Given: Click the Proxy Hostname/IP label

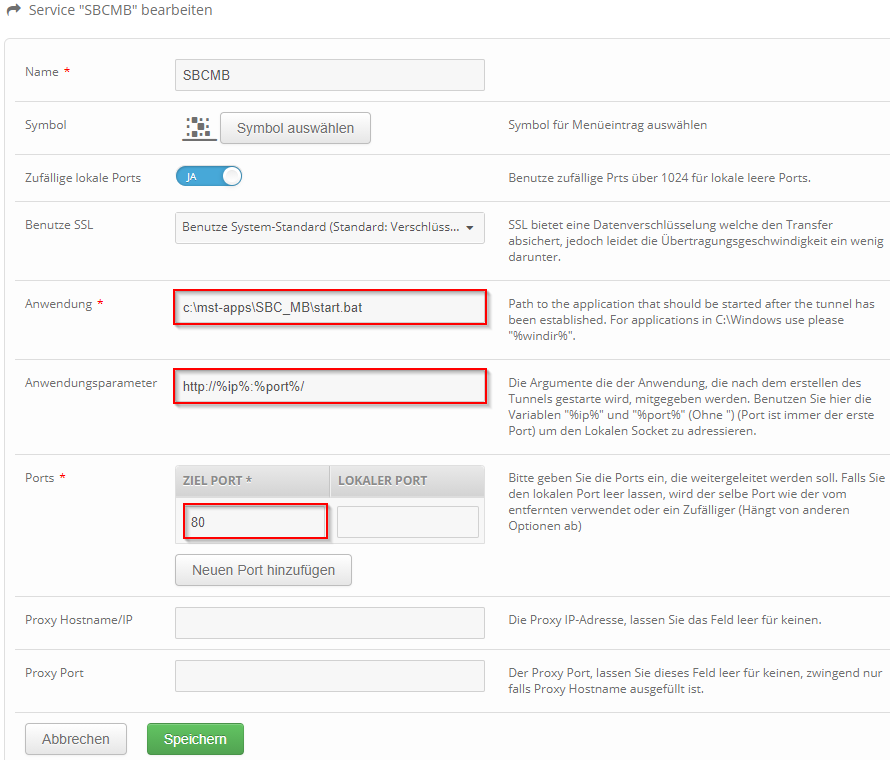Looking at the screenshot, I should 79,620.
